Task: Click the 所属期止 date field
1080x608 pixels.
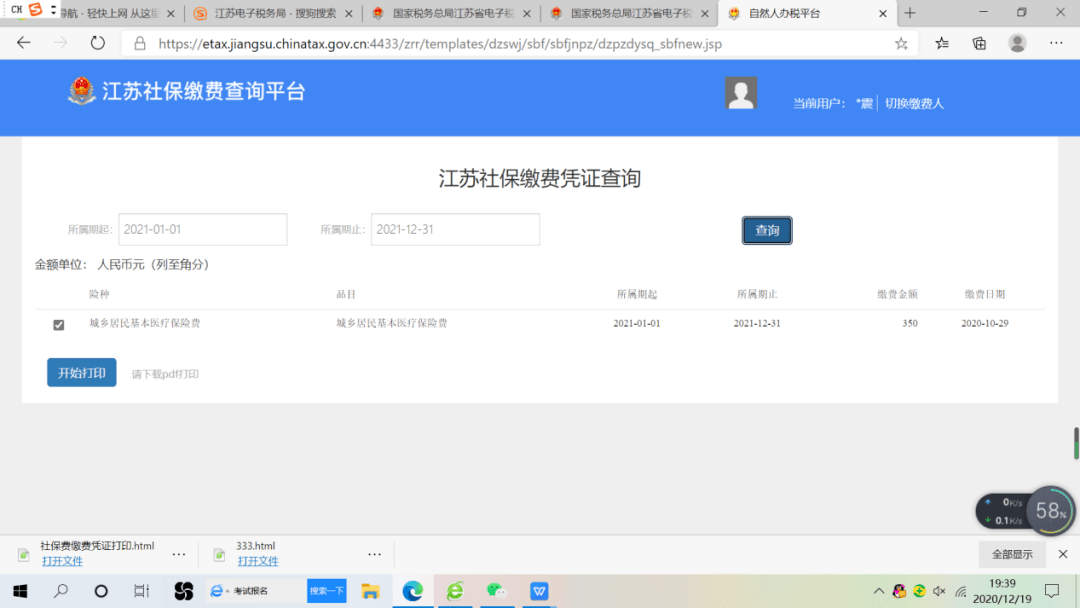Action: click(455, 229)
